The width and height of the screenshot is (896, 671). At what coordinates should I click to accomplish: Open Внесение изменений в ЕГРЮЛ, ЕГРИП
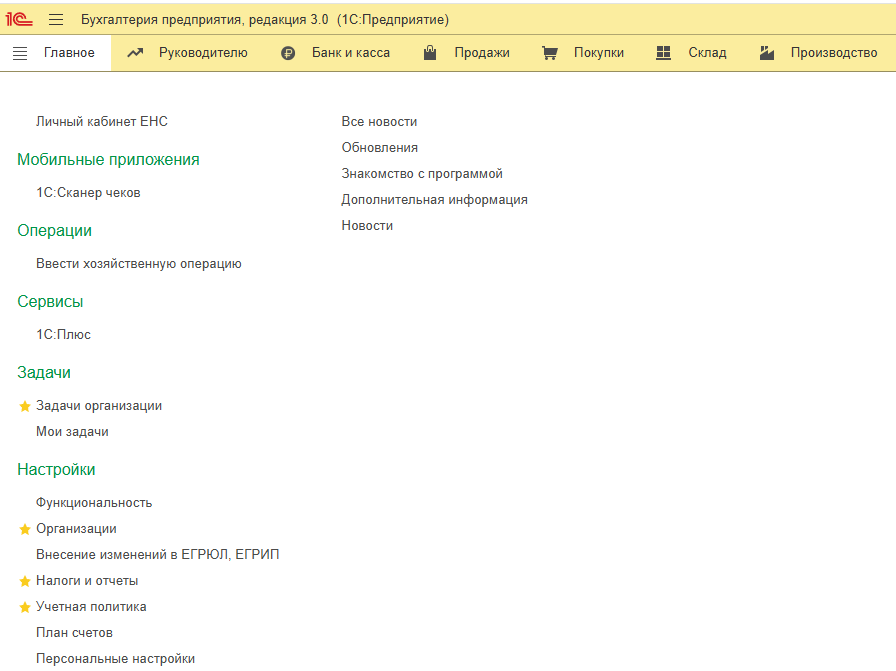click(158, 554)
